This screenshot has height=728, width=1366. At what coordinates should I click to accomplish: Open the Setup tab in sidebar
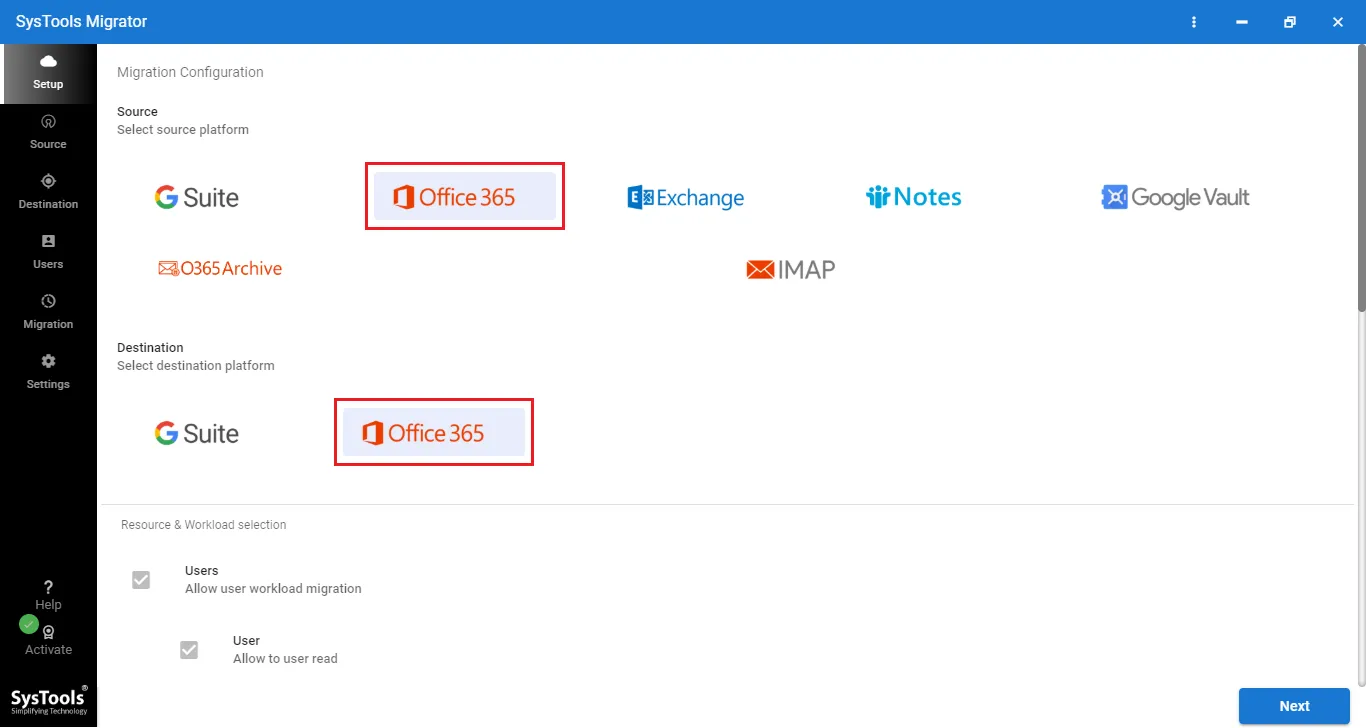click(x=48, y=73)
